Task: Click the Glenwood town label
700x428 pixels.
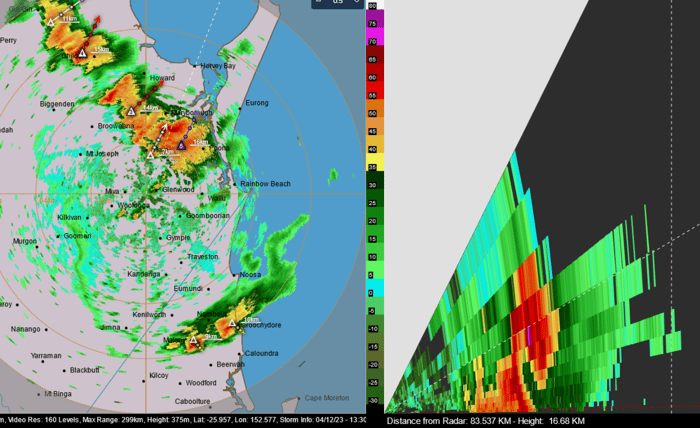Action: click(178, 190)
